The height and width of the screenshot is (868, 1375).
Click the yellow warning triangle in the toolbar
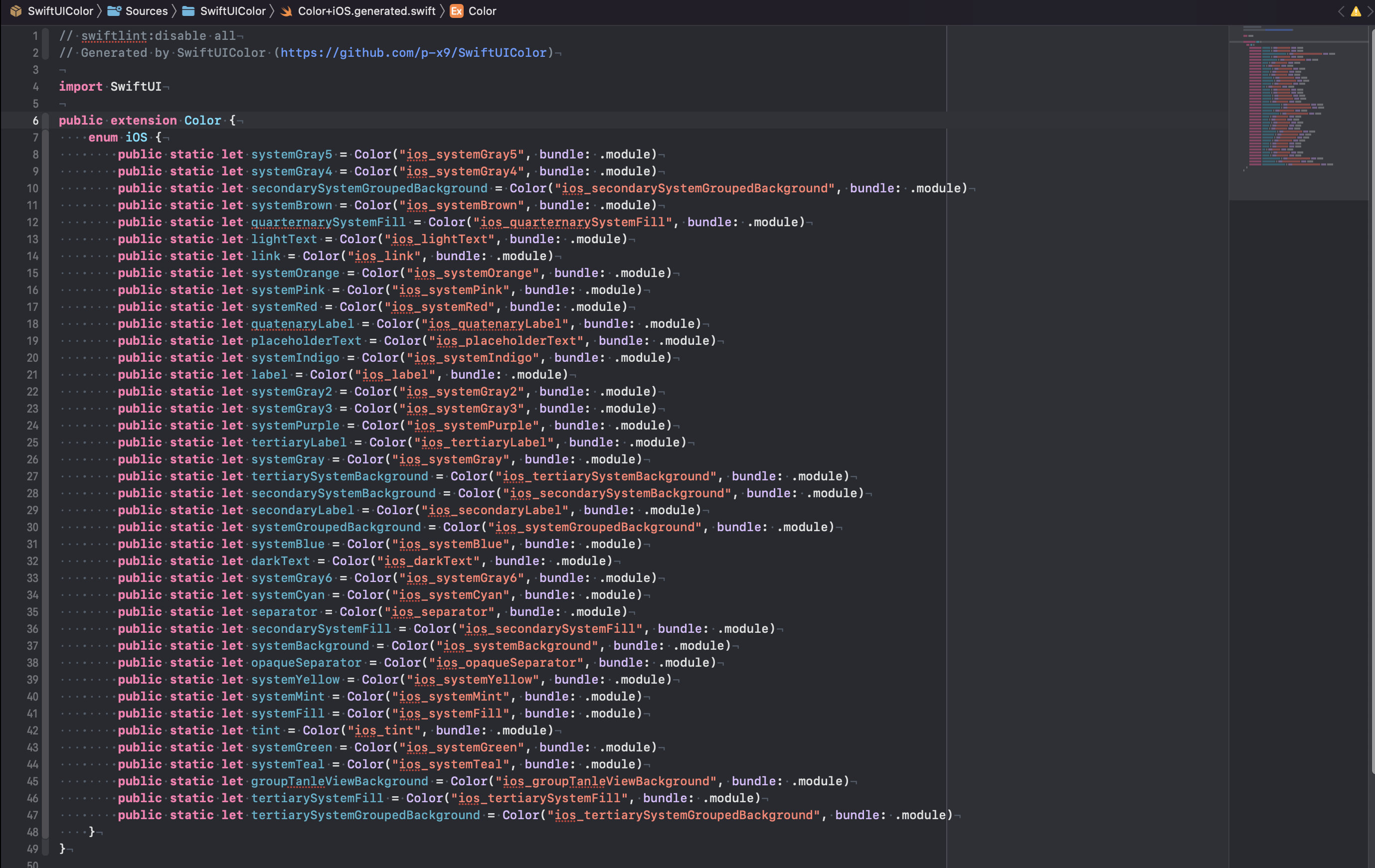coord(1356,11)
